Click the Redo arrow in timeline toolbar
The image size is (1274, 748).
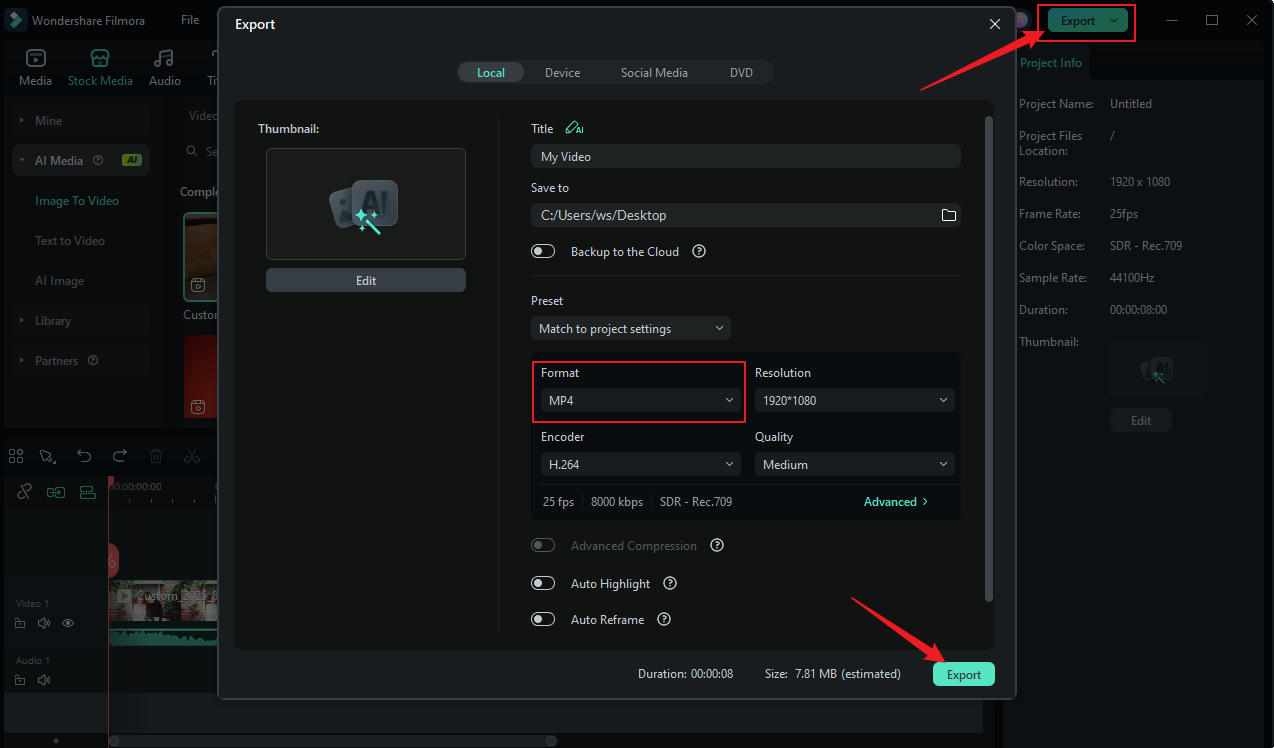(x=120, y=456)
